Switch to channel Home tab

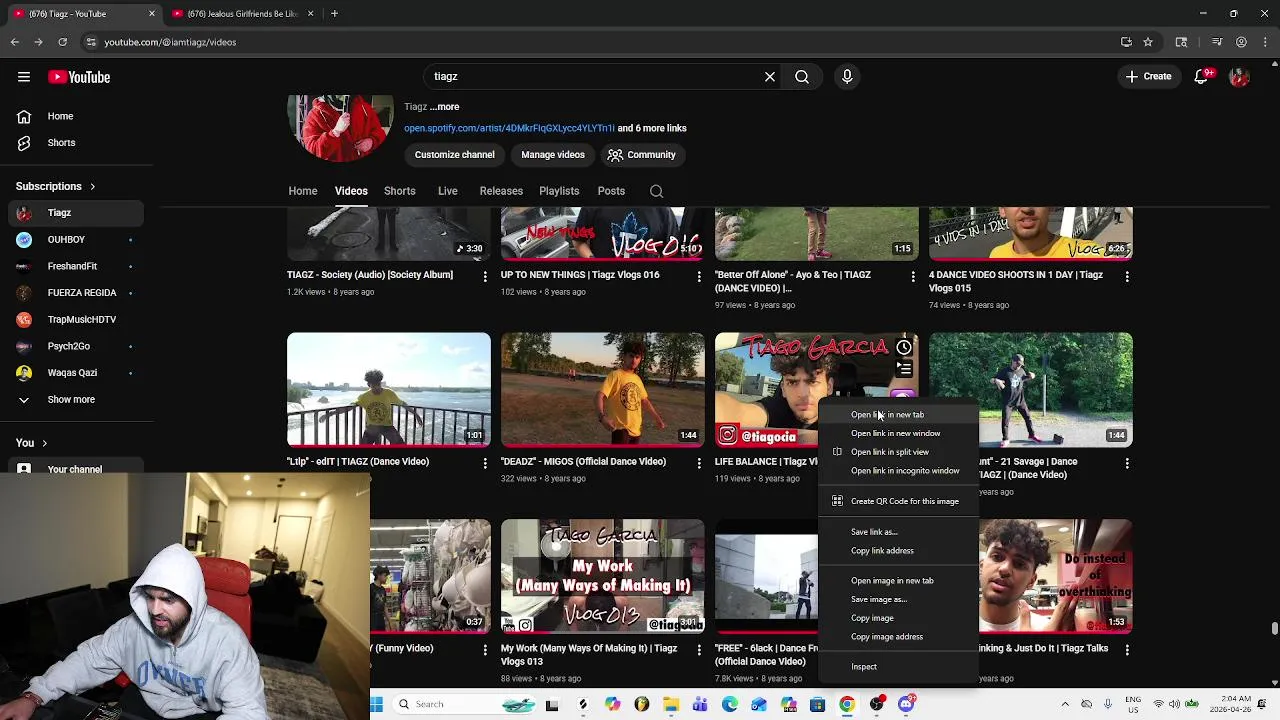click(x=303, y=191)
